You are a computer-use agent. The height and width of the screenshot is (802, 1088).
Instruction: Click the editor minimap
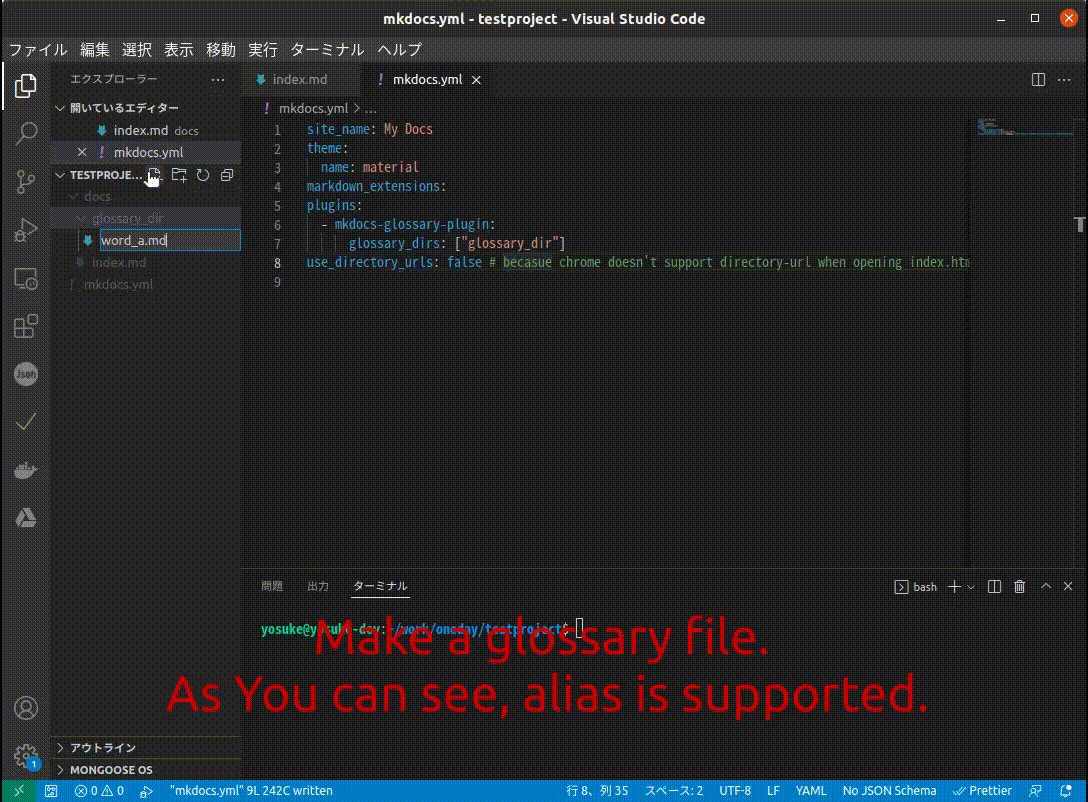[x=1023, y=128]
